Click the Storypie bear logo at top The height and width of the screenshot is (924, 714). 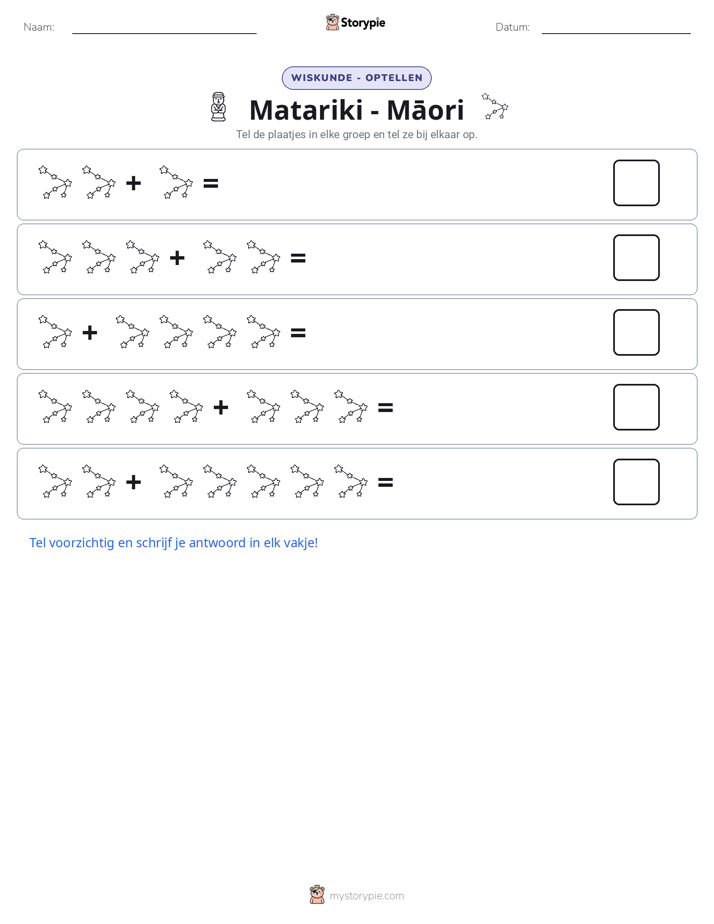pos(332,22)
